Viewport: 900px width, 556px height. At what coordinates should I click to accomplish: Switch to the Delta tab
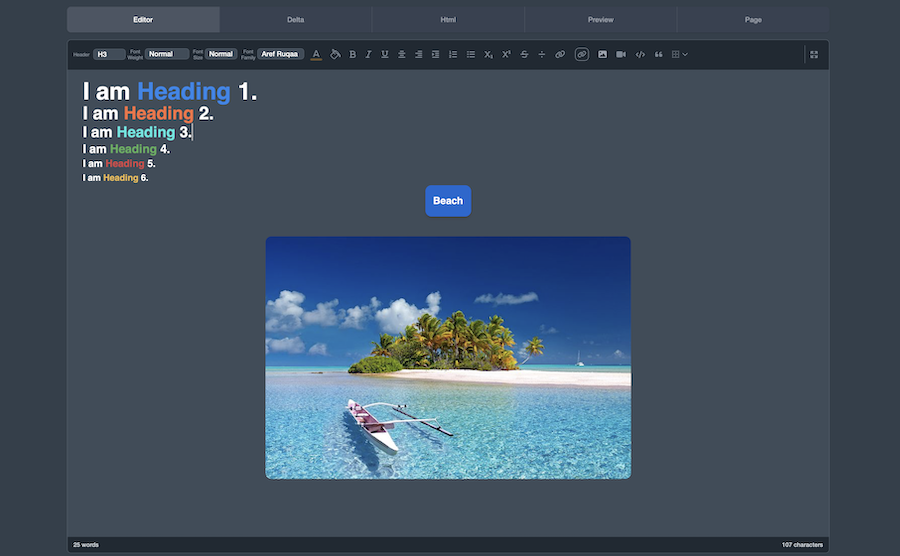[296, 19]
